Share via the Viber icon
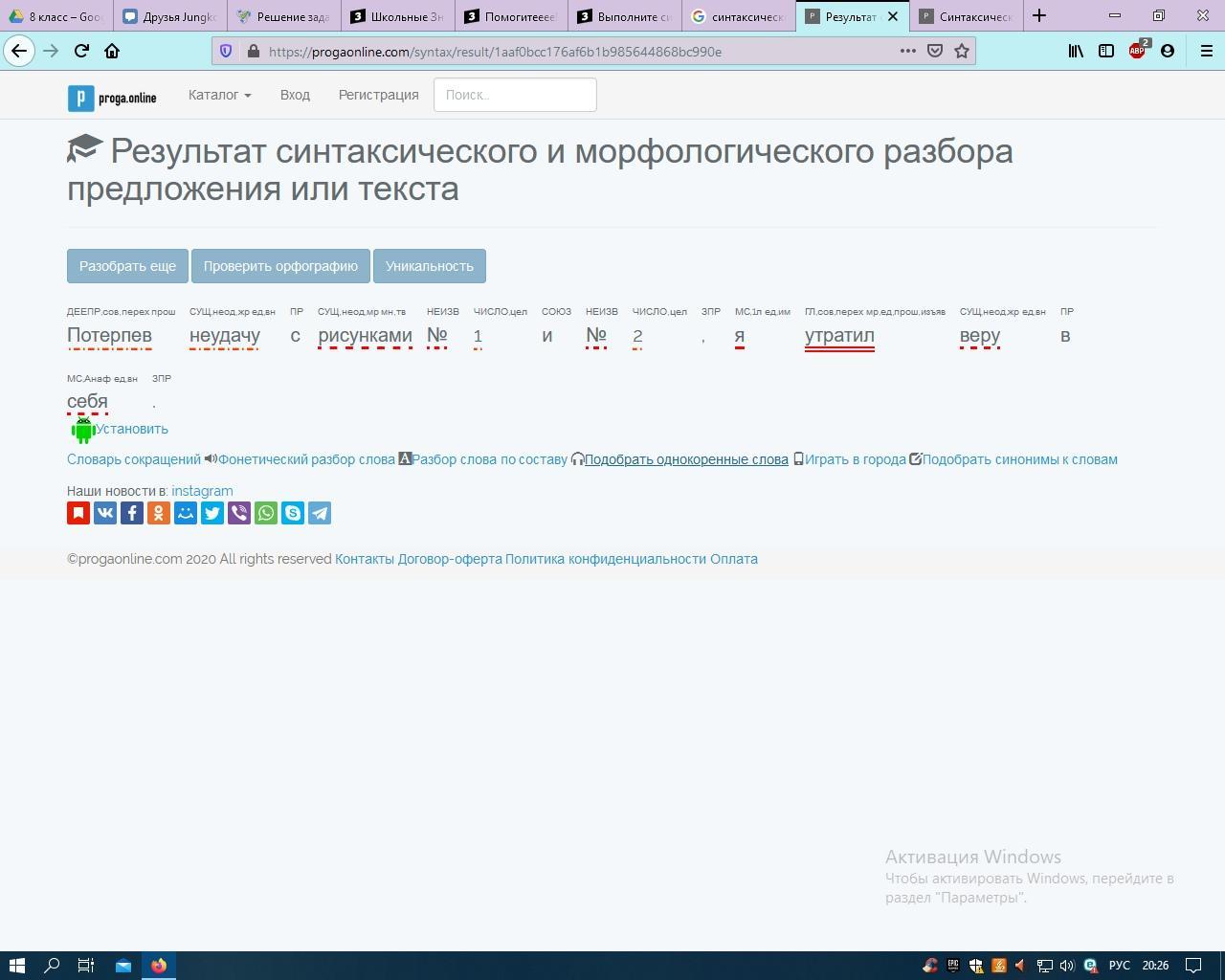1225x980 pixels. 239,513
